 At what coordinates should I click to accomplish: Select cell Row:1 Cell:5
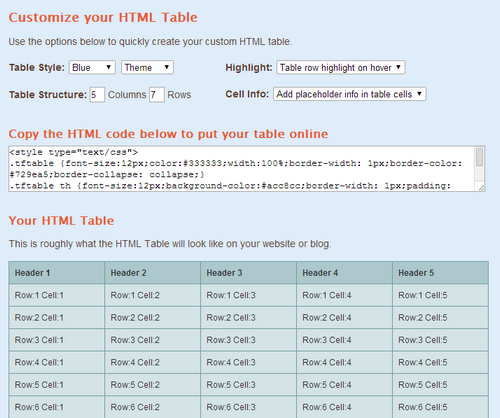click(441, 295)
